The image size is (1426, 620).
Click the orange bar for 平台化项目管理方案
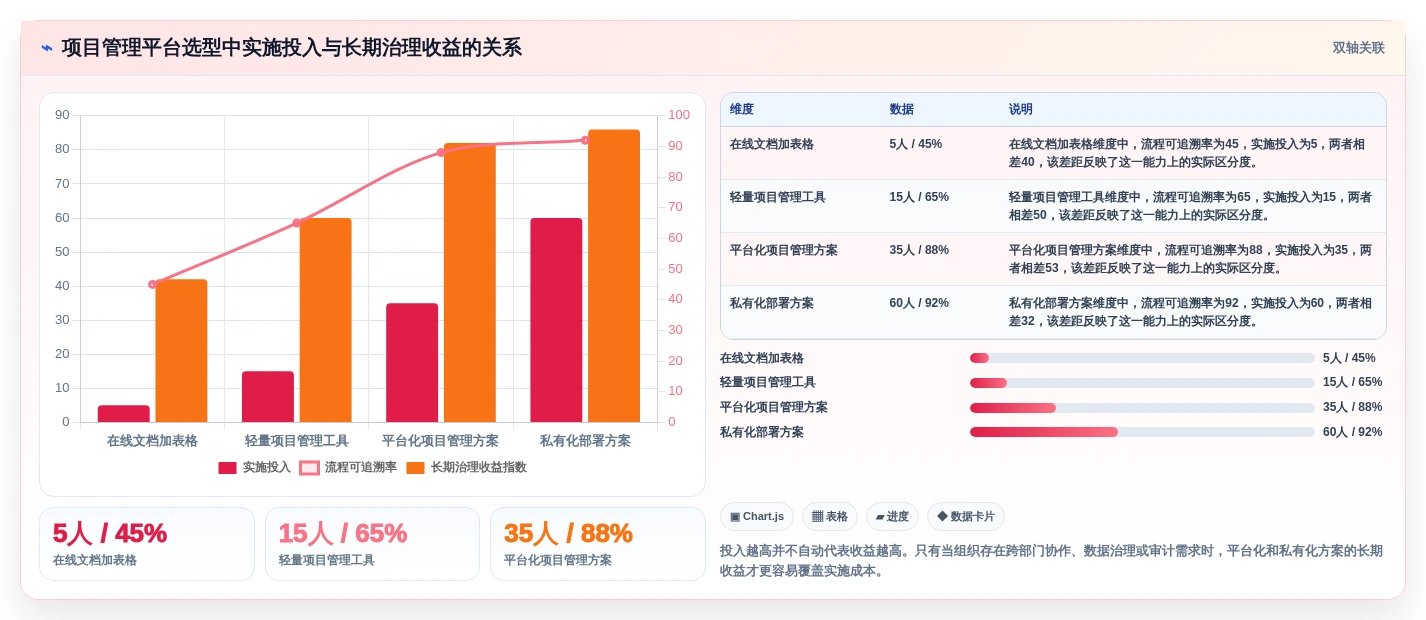[x=470, y=282]
